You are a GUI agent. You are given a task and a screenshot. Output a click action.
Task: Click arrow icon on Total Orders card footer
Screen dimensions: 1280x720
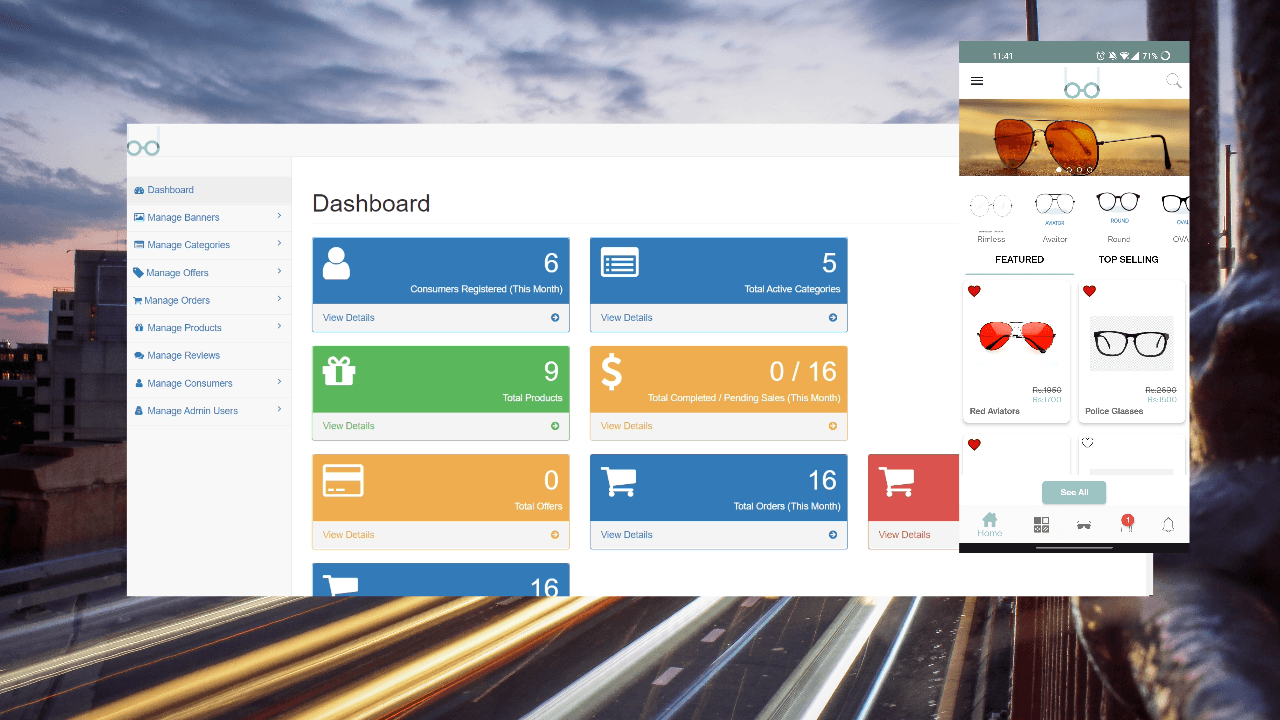(x=833, y=535)
